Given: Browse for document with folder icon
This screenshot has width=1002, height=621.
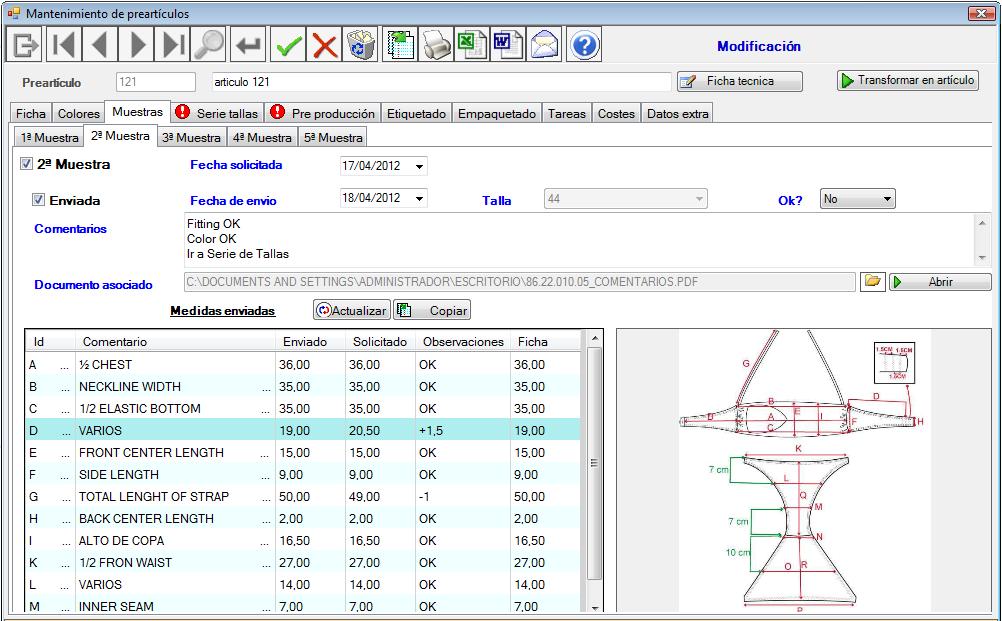Looking at the screenshot, I should coord(873,282).
